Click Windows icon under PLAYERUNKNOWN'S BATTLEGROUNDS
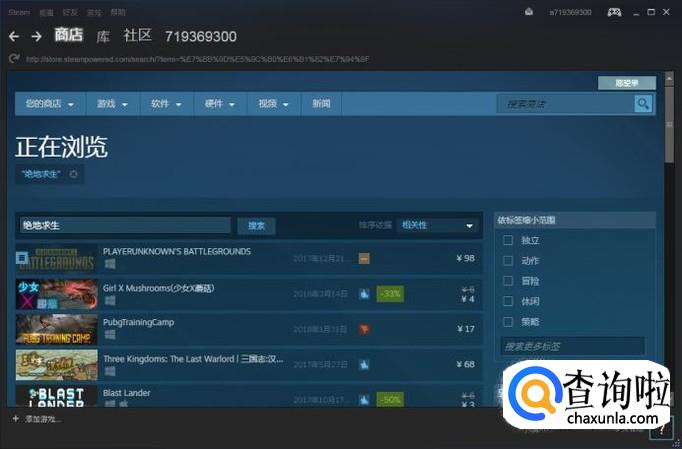 pos(110,264)
